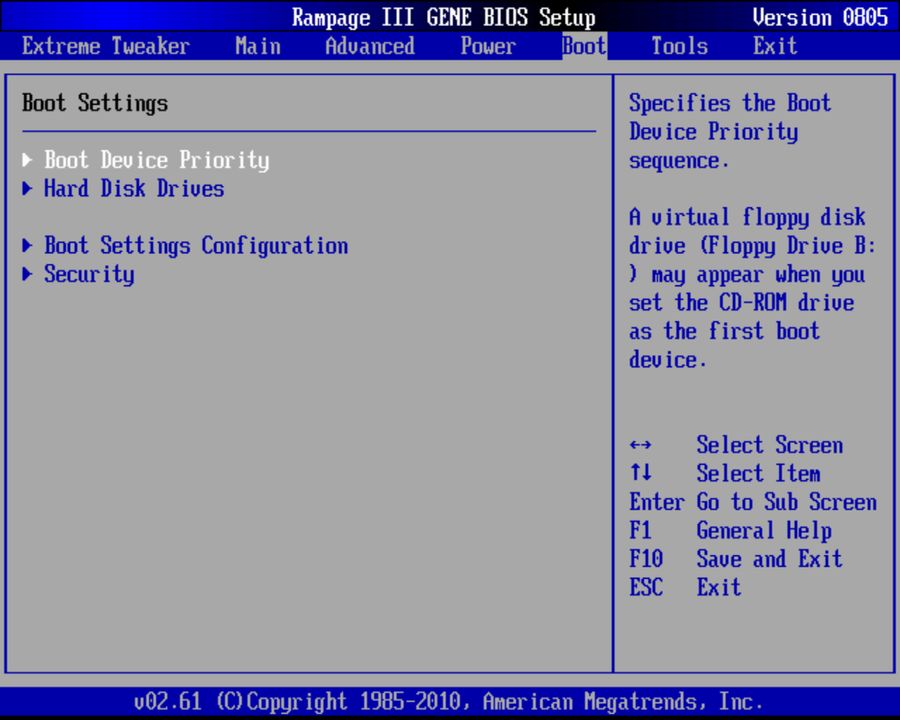Click the virtual floppy disk drive note
Image resolution: width=900 pixels, height=720 pixels.
(752, 288)
